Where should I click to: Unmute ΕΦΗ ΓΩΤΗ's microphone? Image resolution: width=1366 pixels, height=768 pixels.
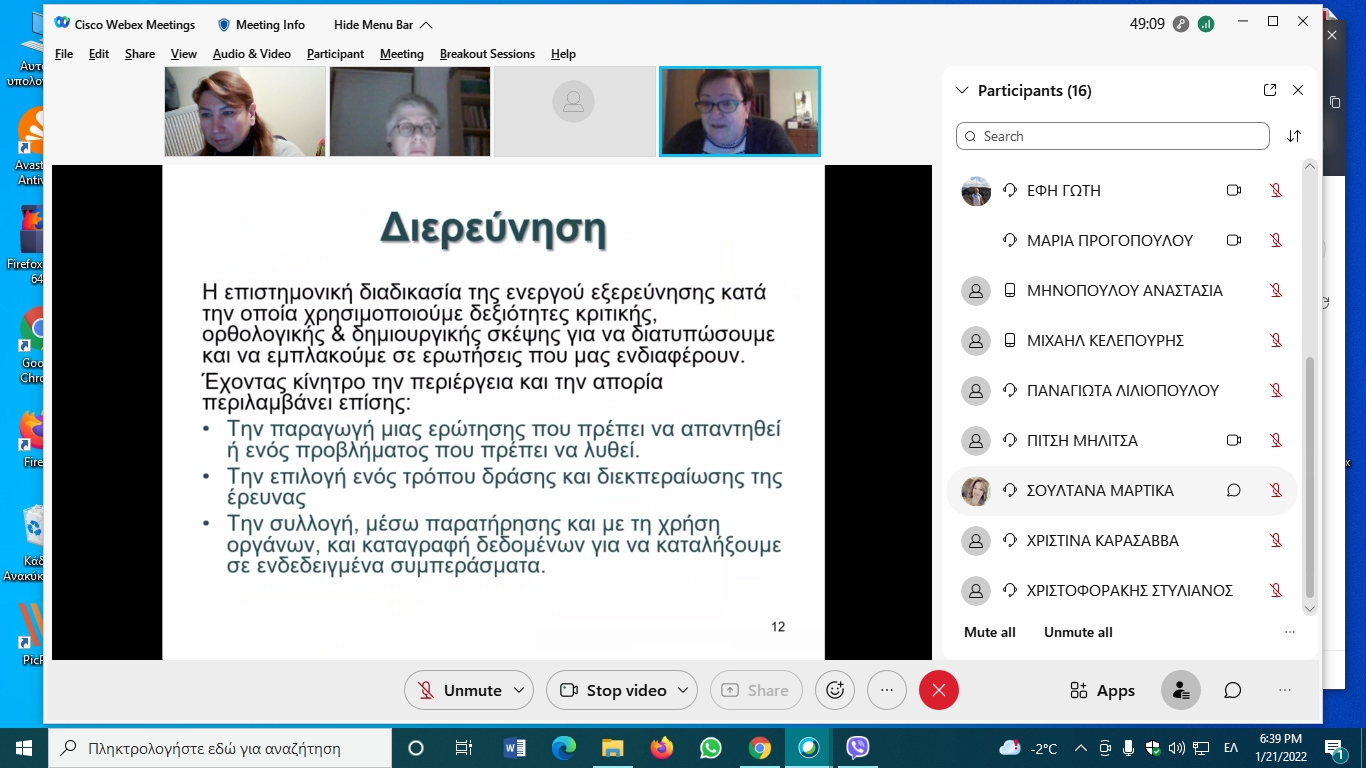coord(1275,190)
